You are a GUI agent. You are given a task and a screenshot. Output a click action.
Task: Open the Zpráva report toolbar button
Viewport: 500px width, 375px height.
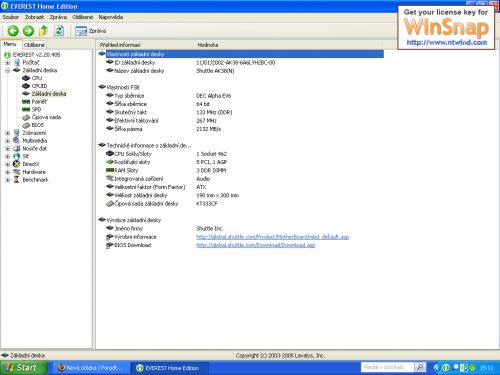pos(91,31)
